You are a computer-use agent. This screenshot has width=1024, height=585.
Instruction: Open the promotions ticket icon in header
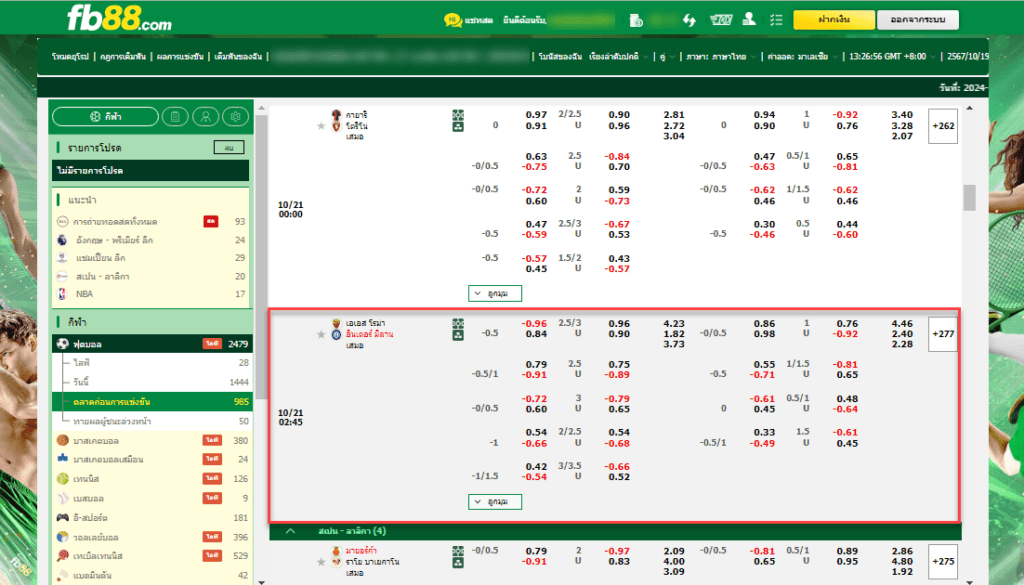pyautogui.click(x=720, y=20)
